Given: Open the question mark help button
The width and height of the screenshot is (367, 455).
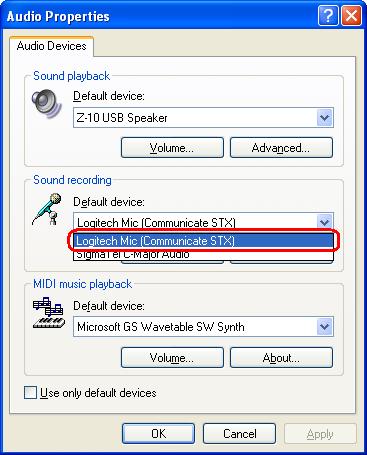Looking at the screenshot, I should coord(328,15).
